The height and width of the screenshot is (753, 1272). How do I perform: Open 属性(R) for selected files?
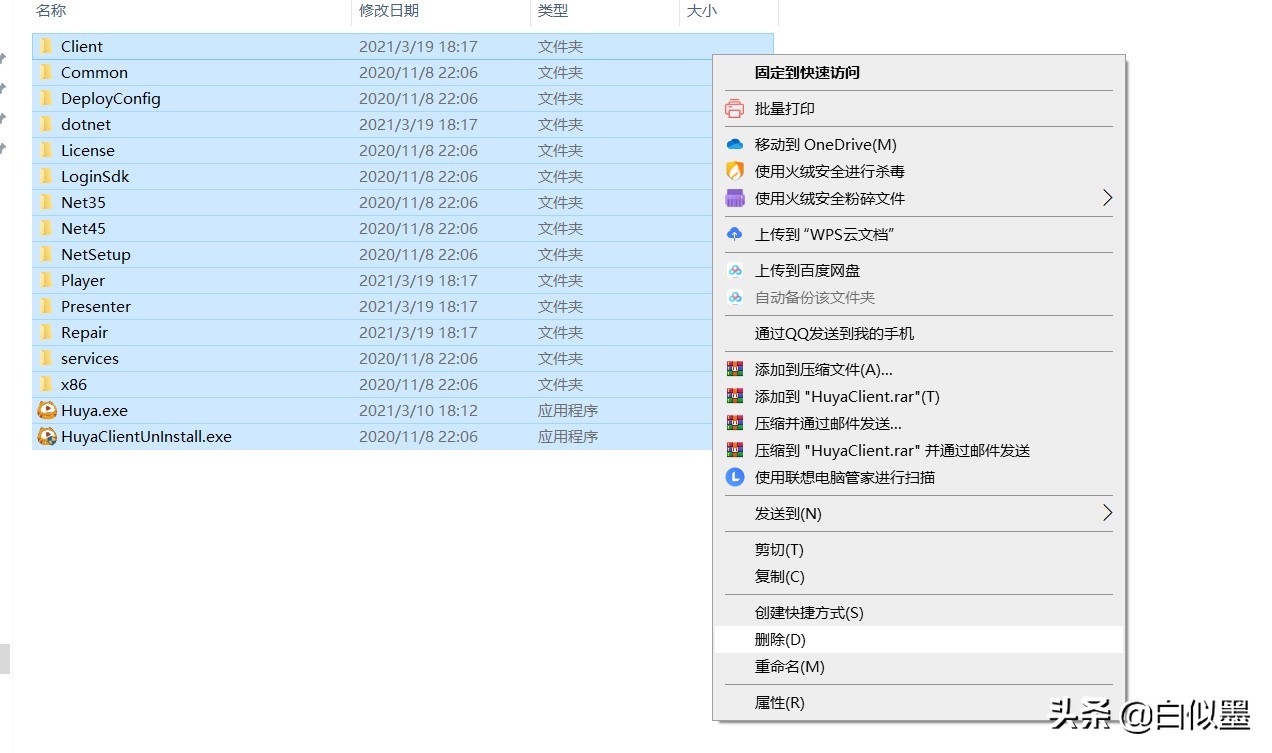coord(780,702)
